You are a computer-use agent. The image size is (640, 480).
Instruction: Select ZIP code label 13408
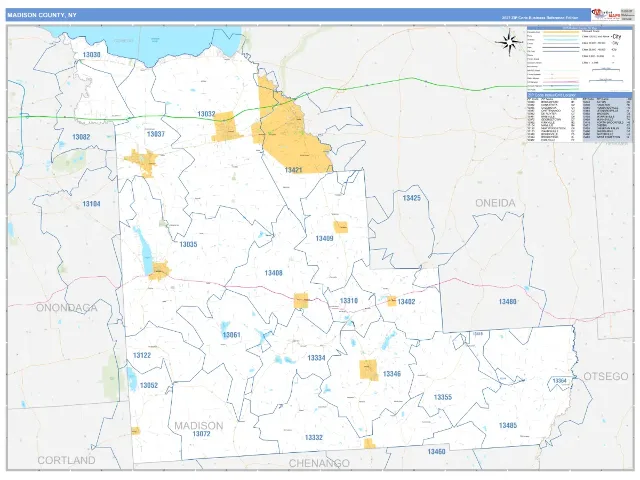pyautogui.click(x=273, y=273)
